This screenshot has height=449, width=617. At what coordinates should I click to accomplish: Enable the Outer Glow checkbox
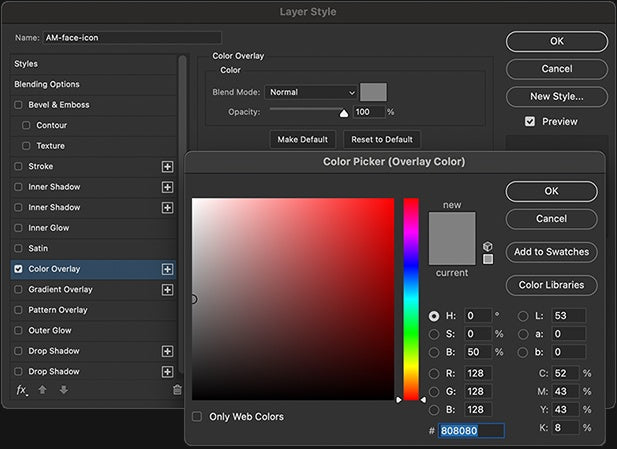pos(18,330)
